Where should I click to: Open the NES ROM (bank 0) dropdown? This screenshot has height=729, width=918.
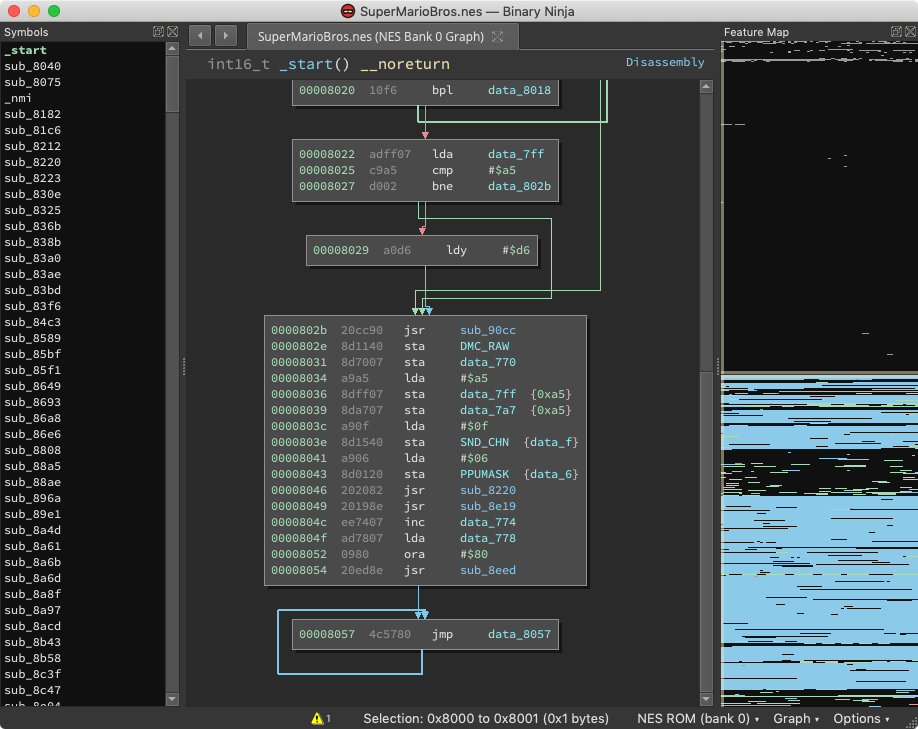point(698,718)
